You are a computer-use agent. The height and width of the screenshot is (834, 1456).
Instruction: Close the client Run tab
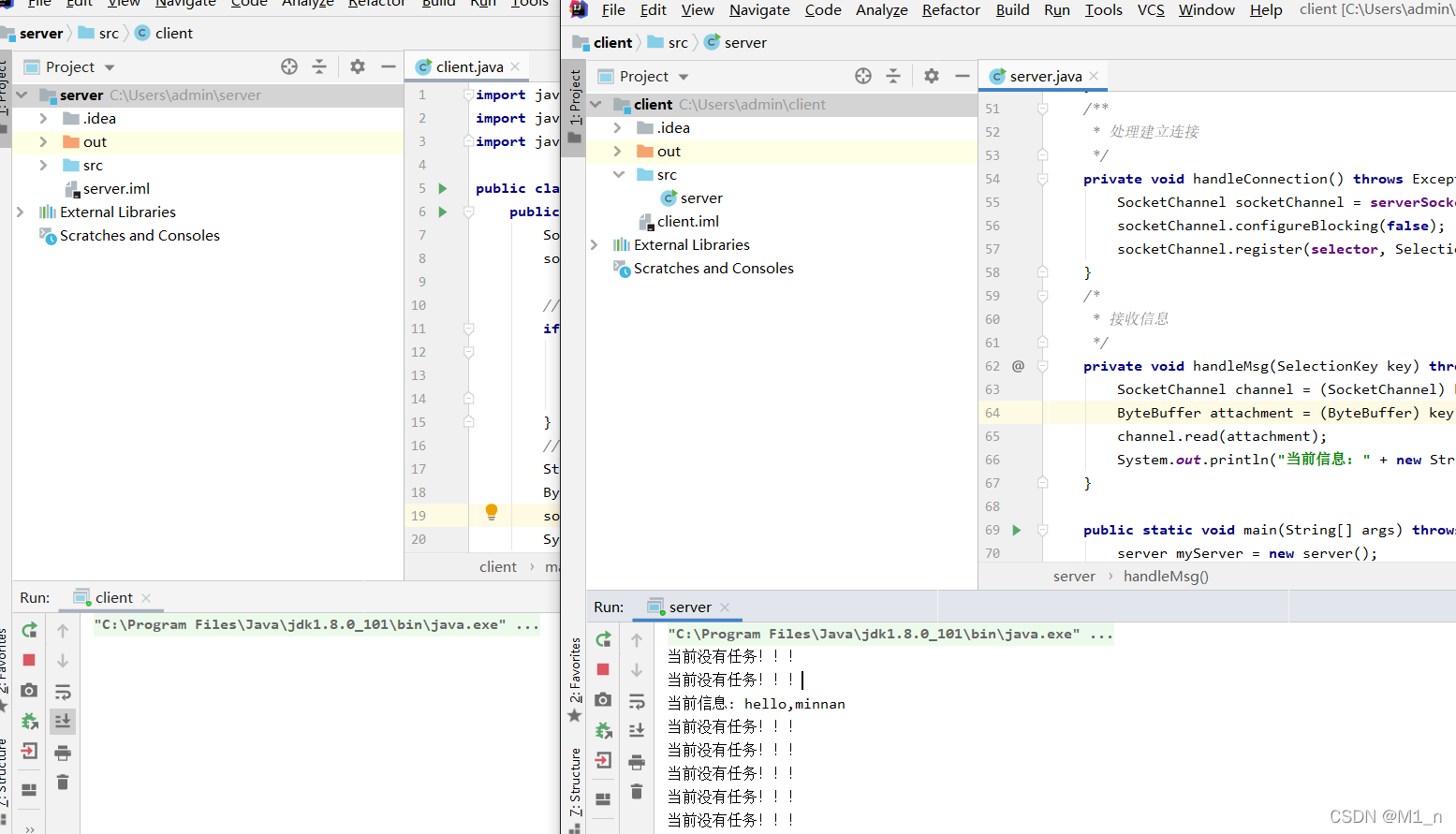pos(146,597)
